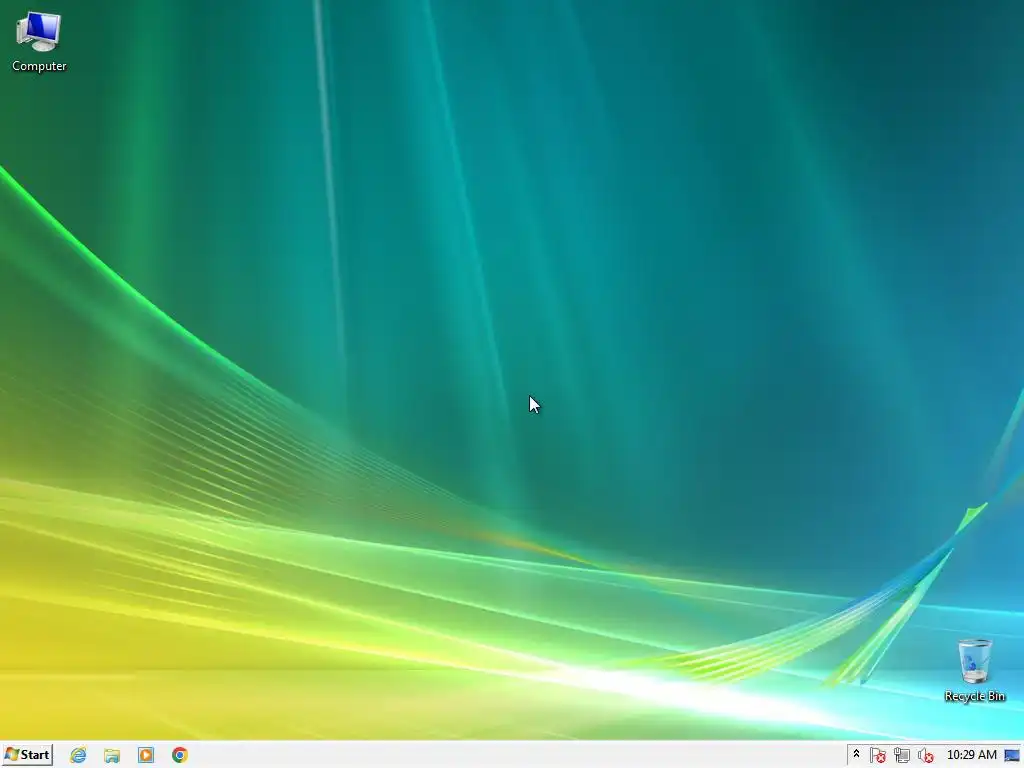This screenshot has width=1024, height=768.
Task: Select the Recycle Bin desktop icon
Action: [974, 670]
